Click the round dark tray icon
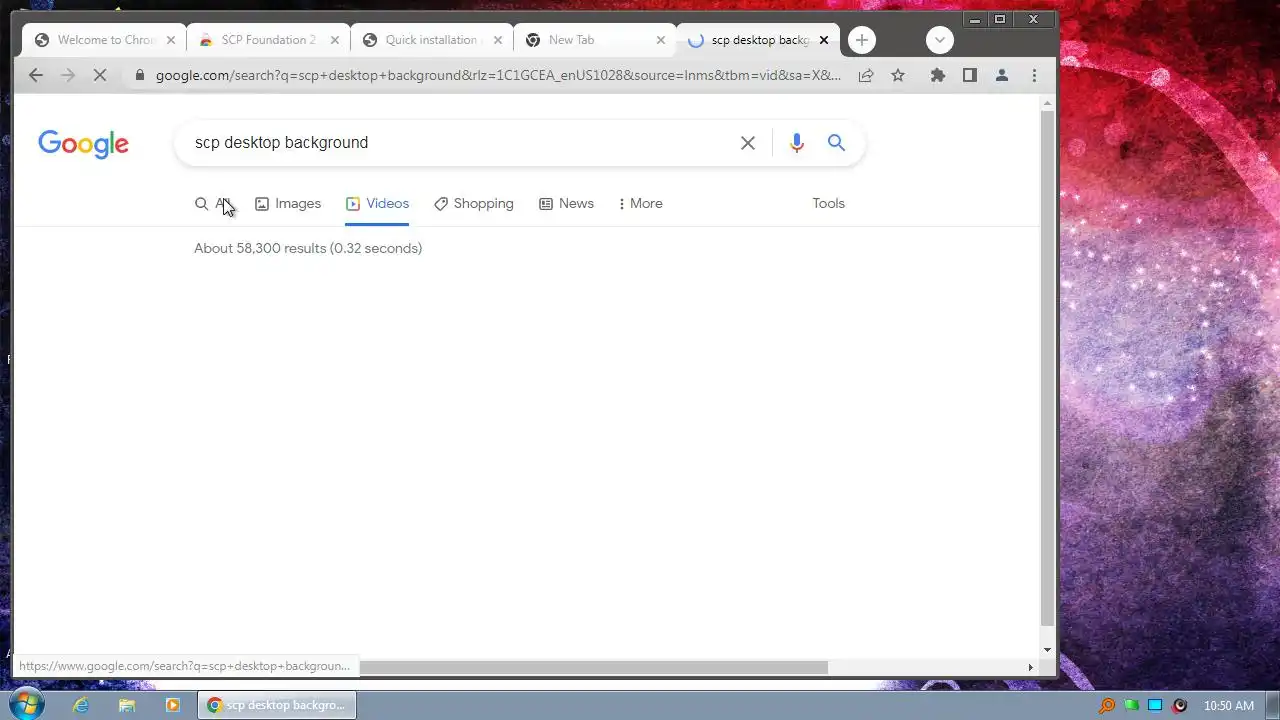Image resolution: width=1280 pixels, height=720 pixels. [x=1179, y=706]
